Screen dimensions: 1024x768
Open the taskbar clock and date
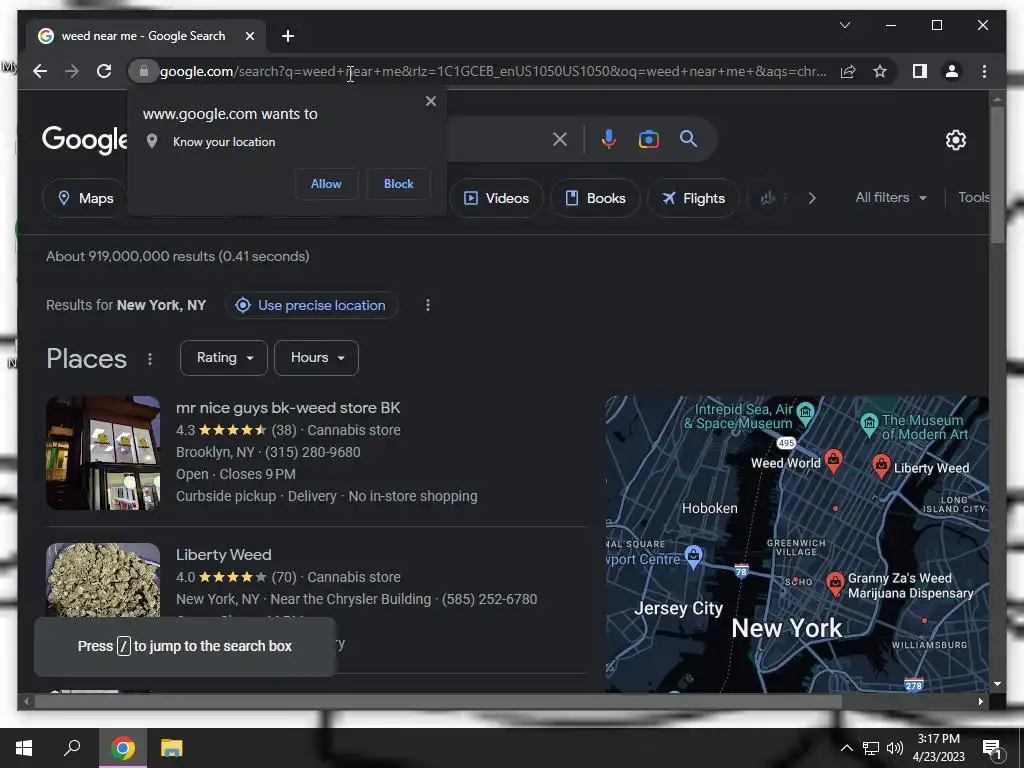(x=938, y=748)
